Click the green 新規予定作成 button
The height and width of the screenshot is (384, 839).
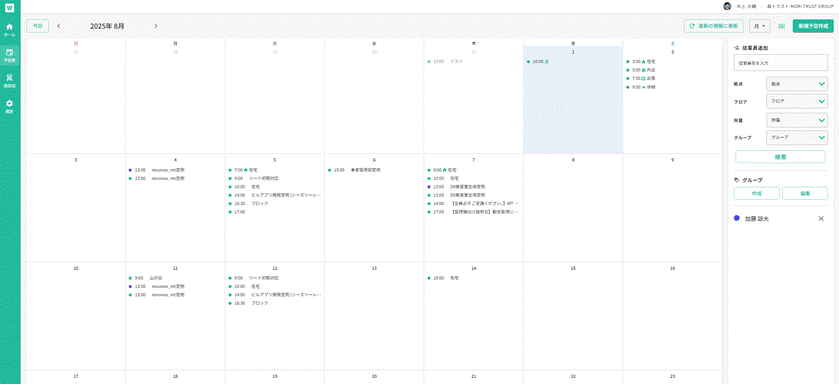(813, 26)
